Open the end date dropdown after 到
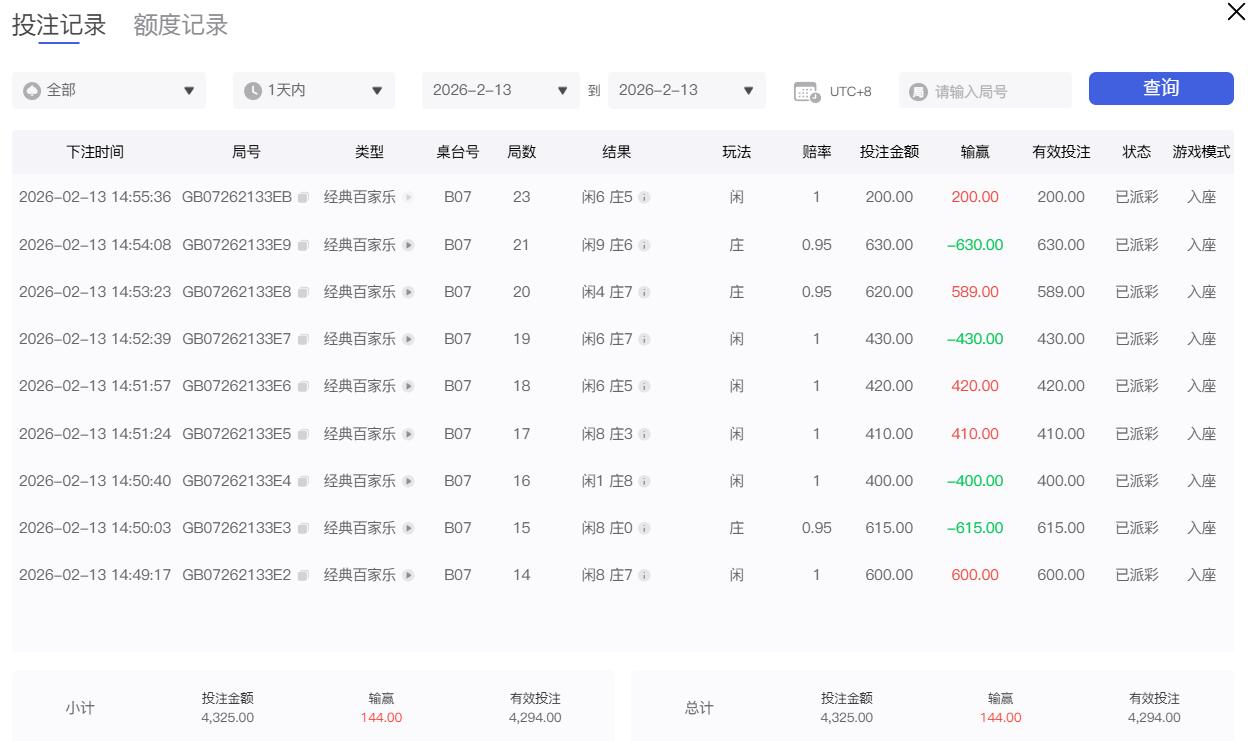This screenshot has height=741, width=1253. (686, 90)
